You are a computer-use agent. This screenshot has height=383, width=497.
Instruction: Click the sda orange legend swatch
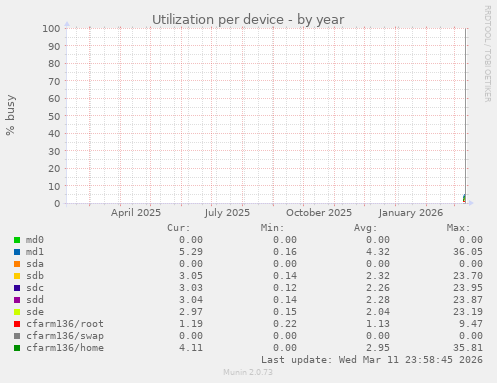17,264
